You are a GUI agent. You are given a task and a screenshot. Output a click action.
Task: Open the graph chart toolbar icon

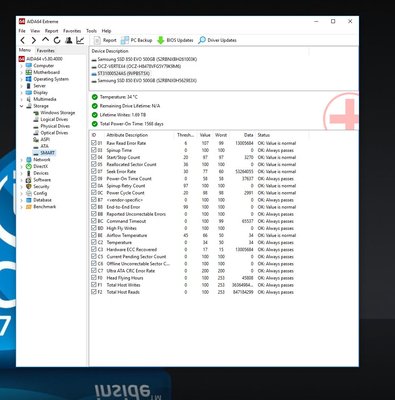tap(80, 40)
